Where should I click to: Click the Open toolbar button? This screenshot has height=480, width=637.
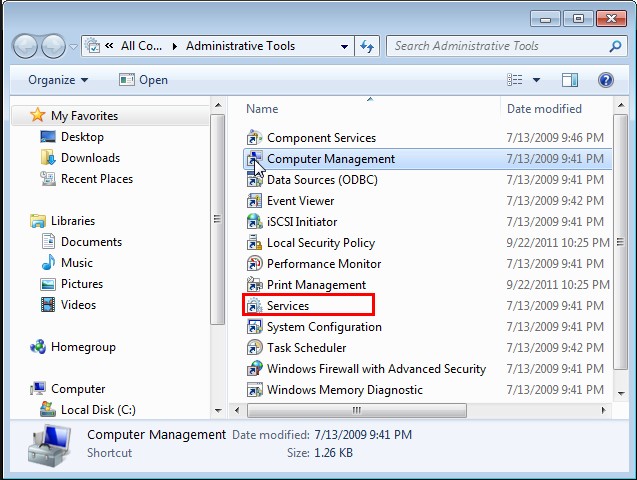[143, 80]
